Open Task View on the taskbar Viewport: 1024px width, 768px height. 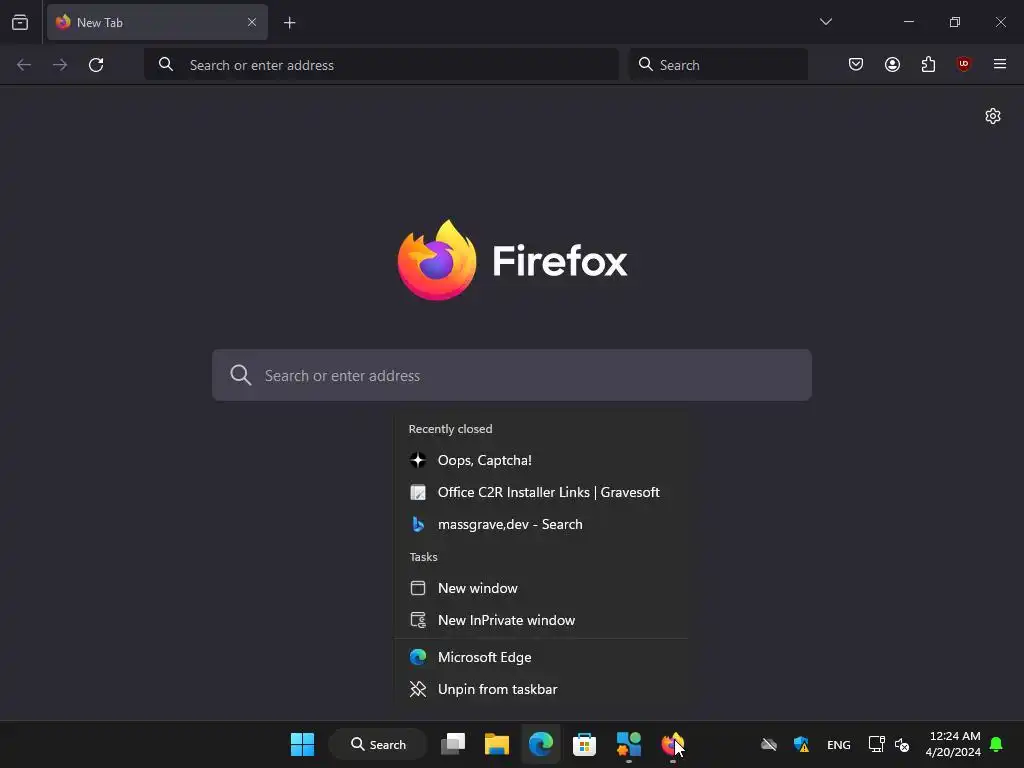[453, 744]
